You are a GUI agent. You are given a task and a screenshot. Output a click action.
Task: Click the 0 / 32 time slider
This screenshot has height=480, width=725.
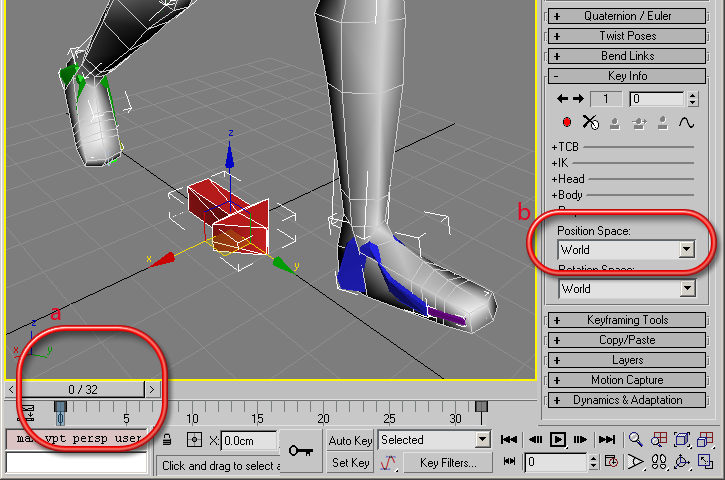coord(83,389)
